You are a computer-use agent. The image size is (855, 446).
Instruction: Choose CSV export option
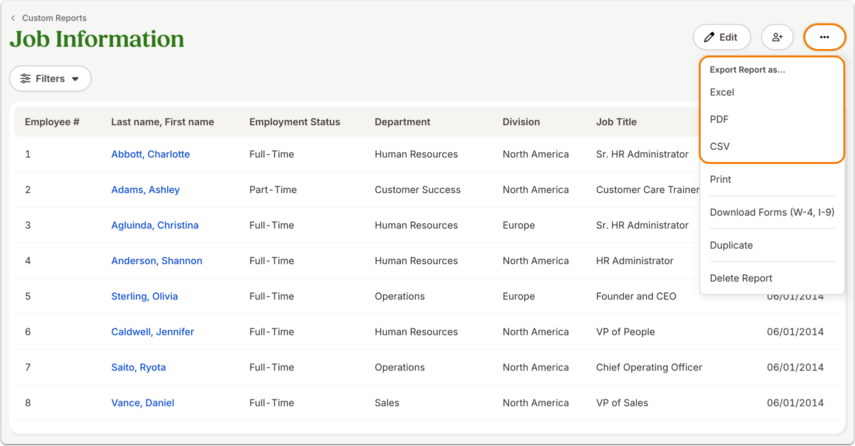[x=719, y=146]
